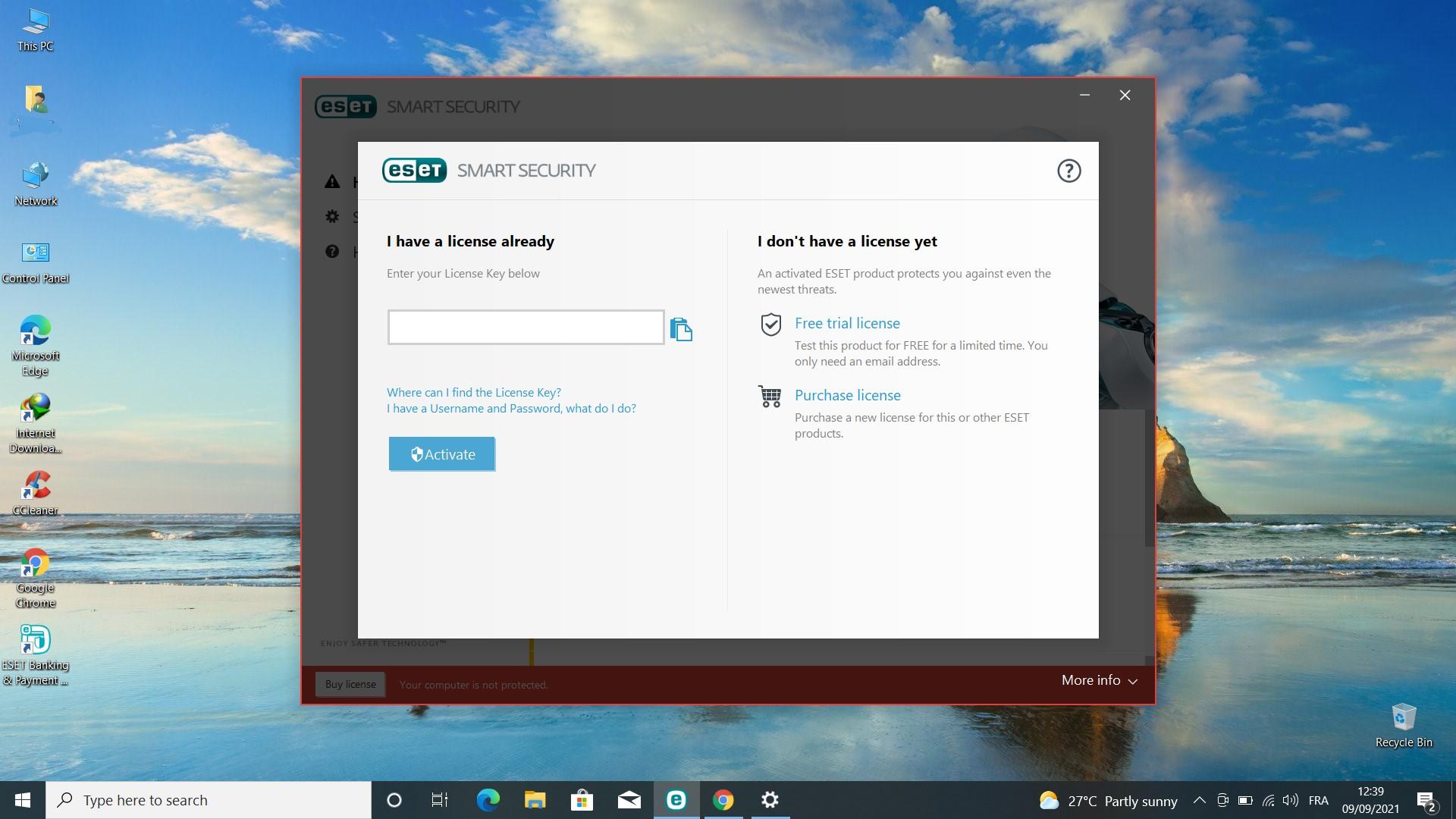Select Internet Download Manager desktop shortcut
The image size is (1456, 819).
tap(36, 423)
